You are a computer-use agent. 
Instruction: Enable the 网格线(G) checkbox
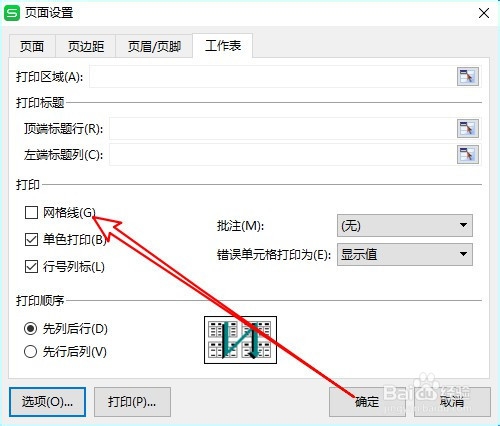coord(31,212)
